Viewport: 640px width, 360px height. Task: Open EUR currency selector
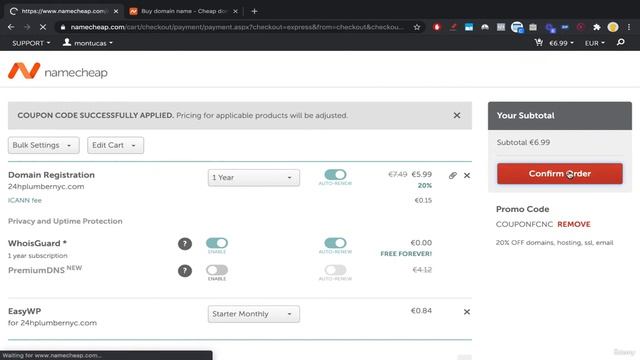click(594, 43)
